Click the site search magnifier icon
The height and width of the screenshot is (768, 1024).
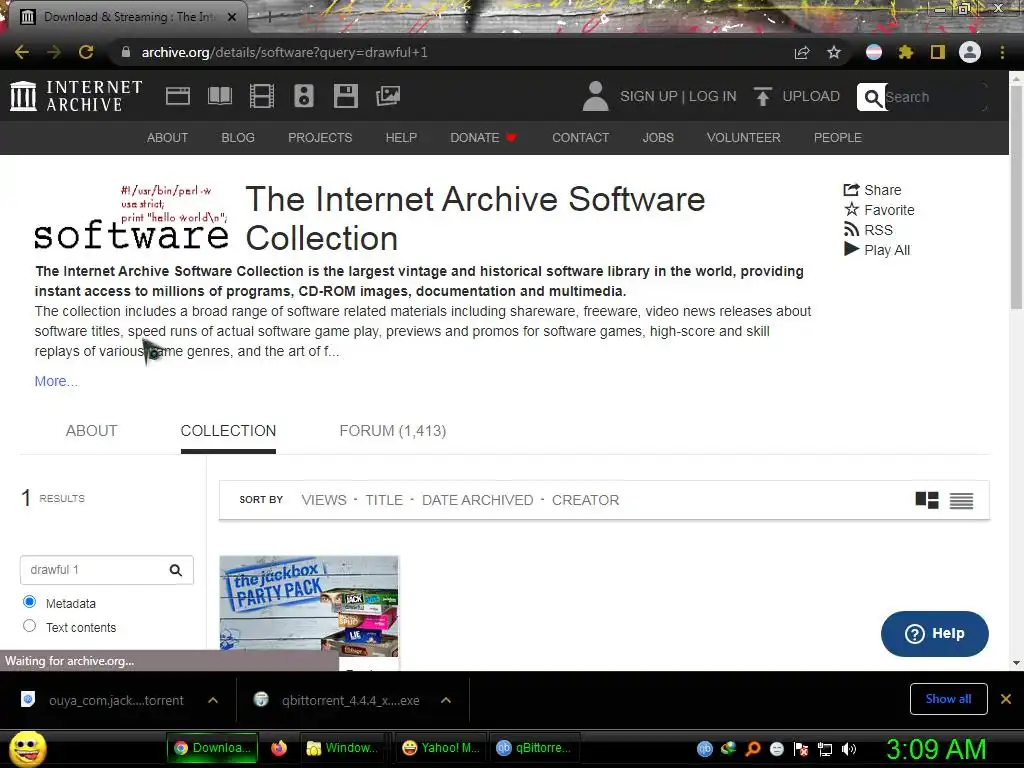[x=872, y=97]
